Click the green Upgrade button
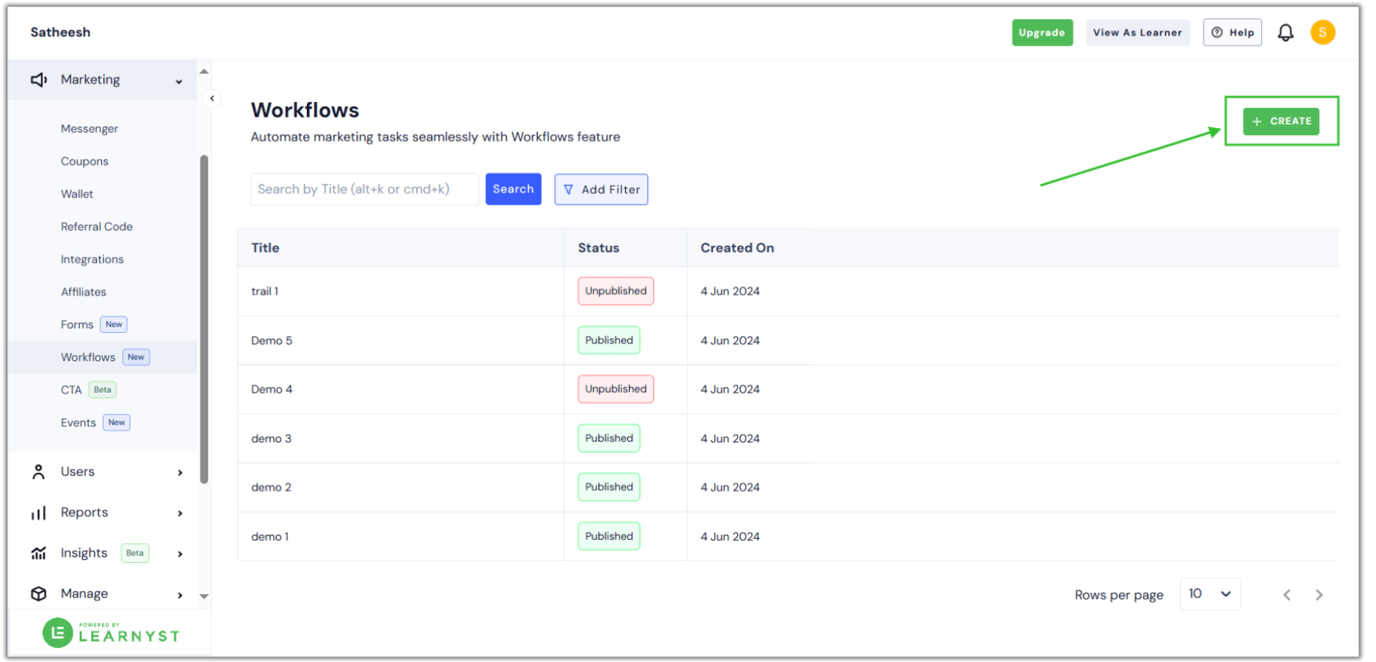This screenshot has width=1376, height=662. click(x=1042, y=33)
